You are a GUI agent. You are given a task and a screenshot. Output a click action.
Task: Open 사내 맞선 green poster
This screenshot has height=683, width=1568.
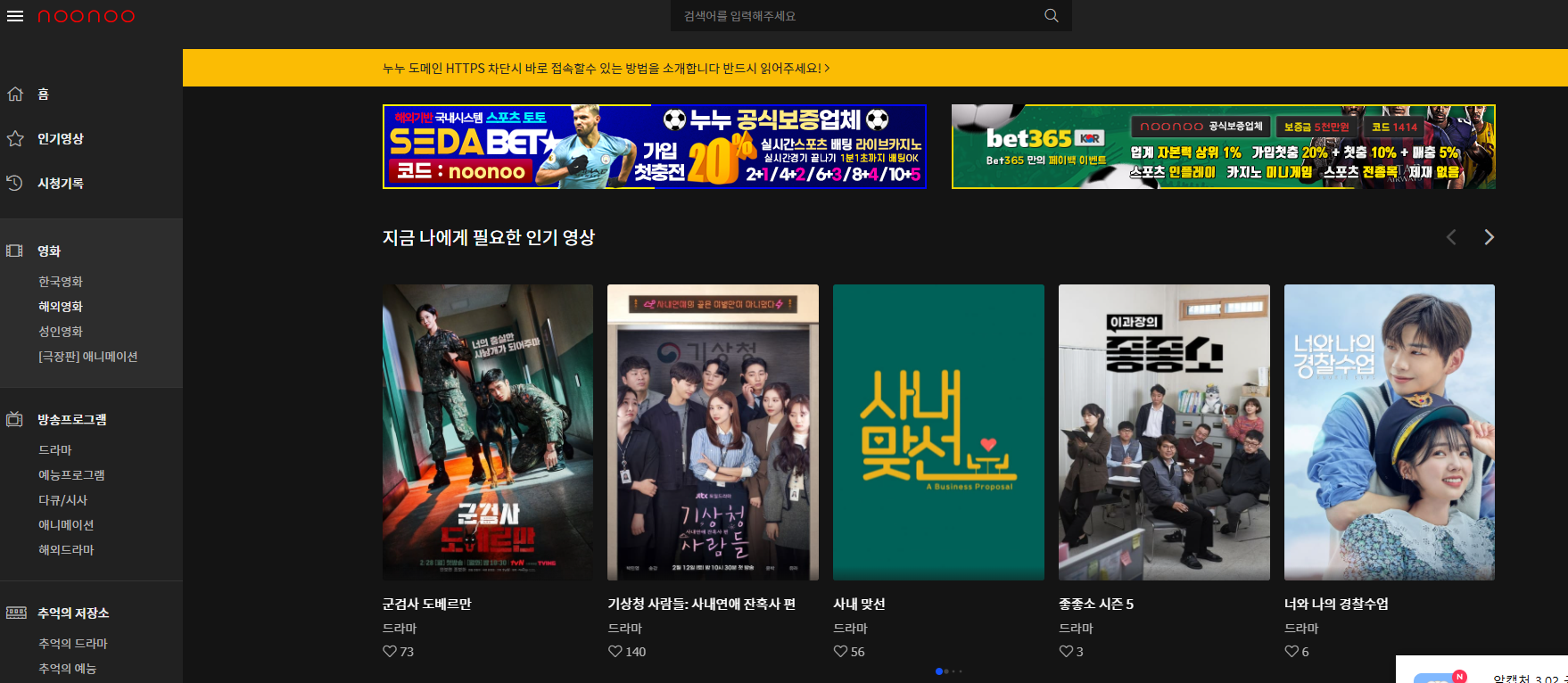(938, 432)
